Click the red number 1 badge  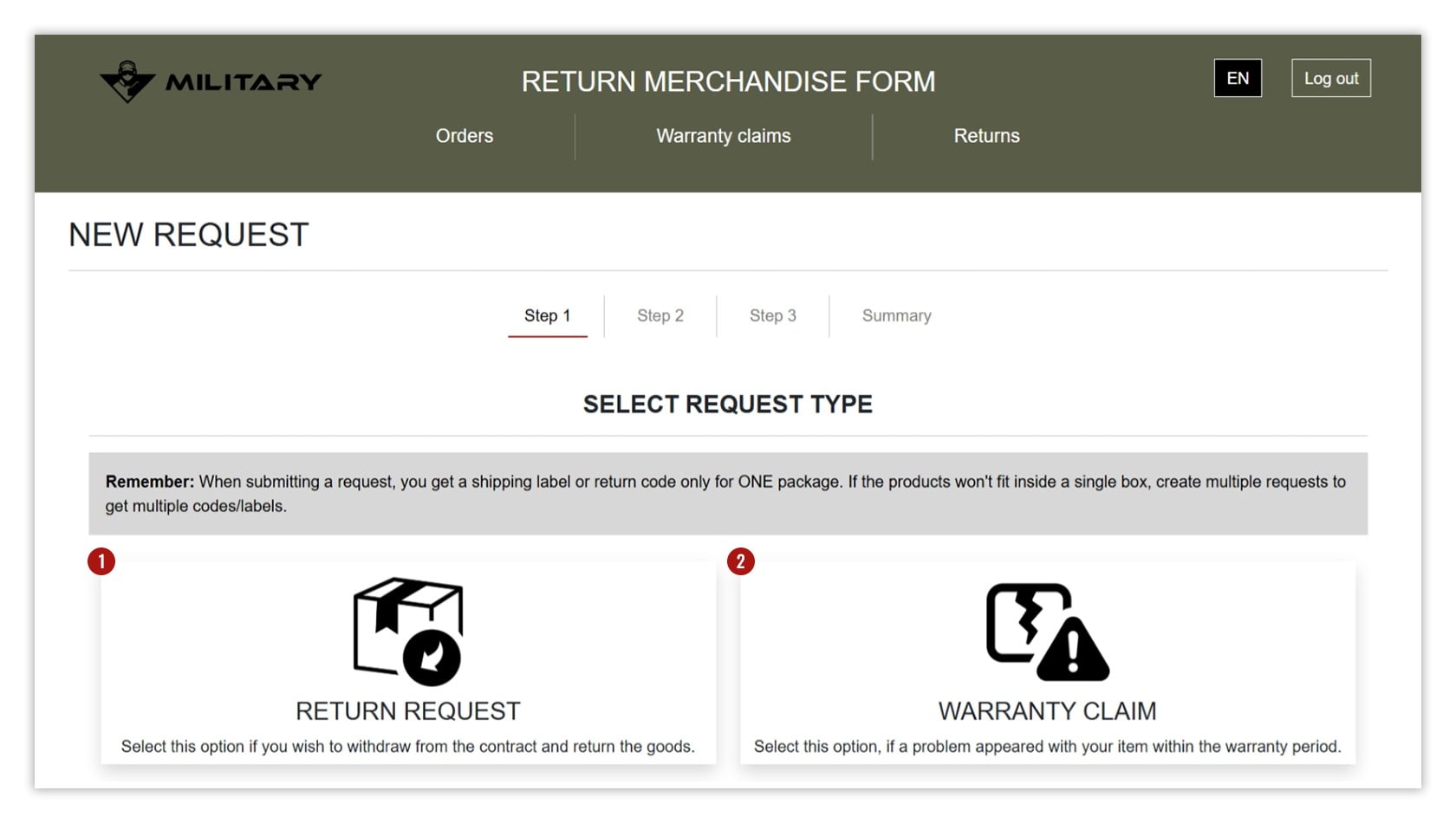101,561
